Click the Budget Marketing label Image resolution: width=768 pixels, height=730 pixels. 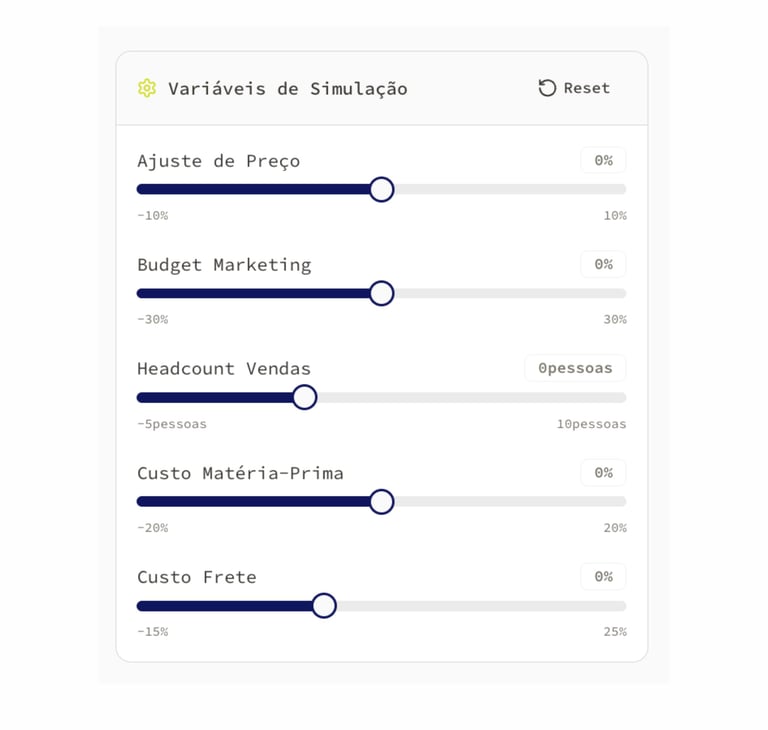224,265
